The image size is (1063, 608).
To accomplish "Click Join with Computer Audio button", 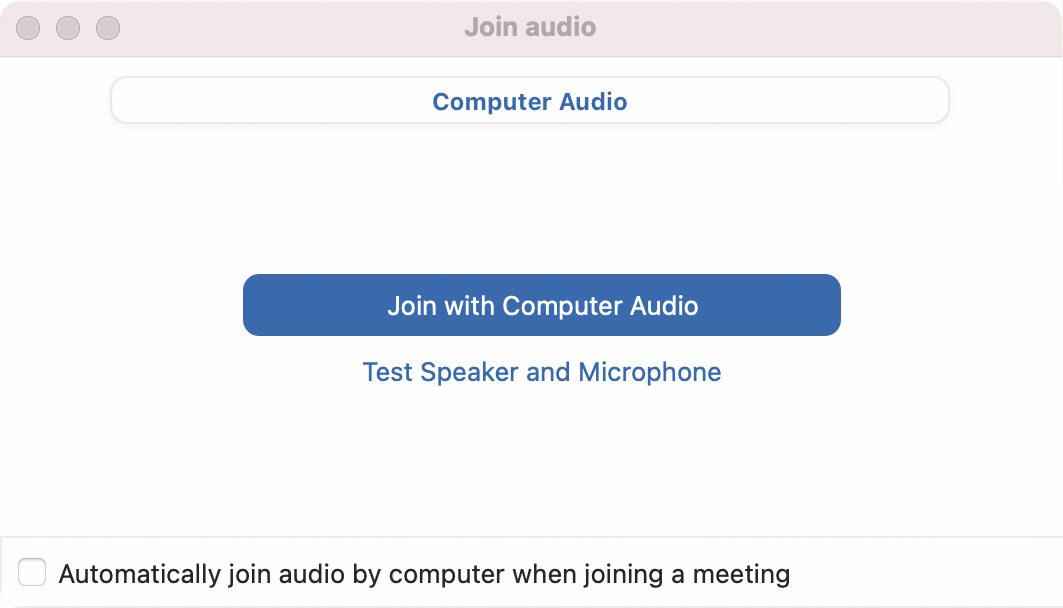I will point(542,305).
